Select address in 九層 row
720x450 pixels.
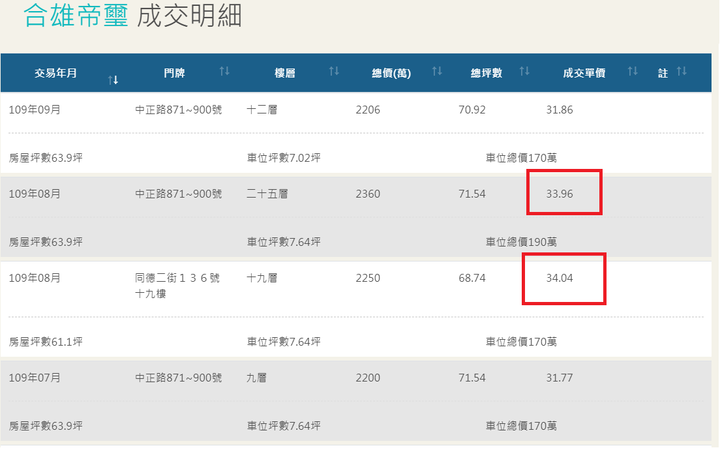178,378
